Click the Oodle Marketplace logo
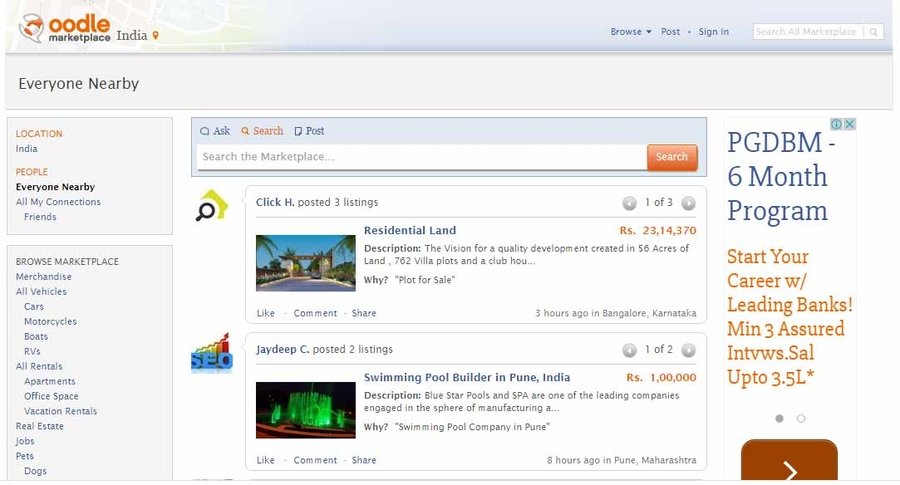The image size is (900, 485). tap(66, 29)
